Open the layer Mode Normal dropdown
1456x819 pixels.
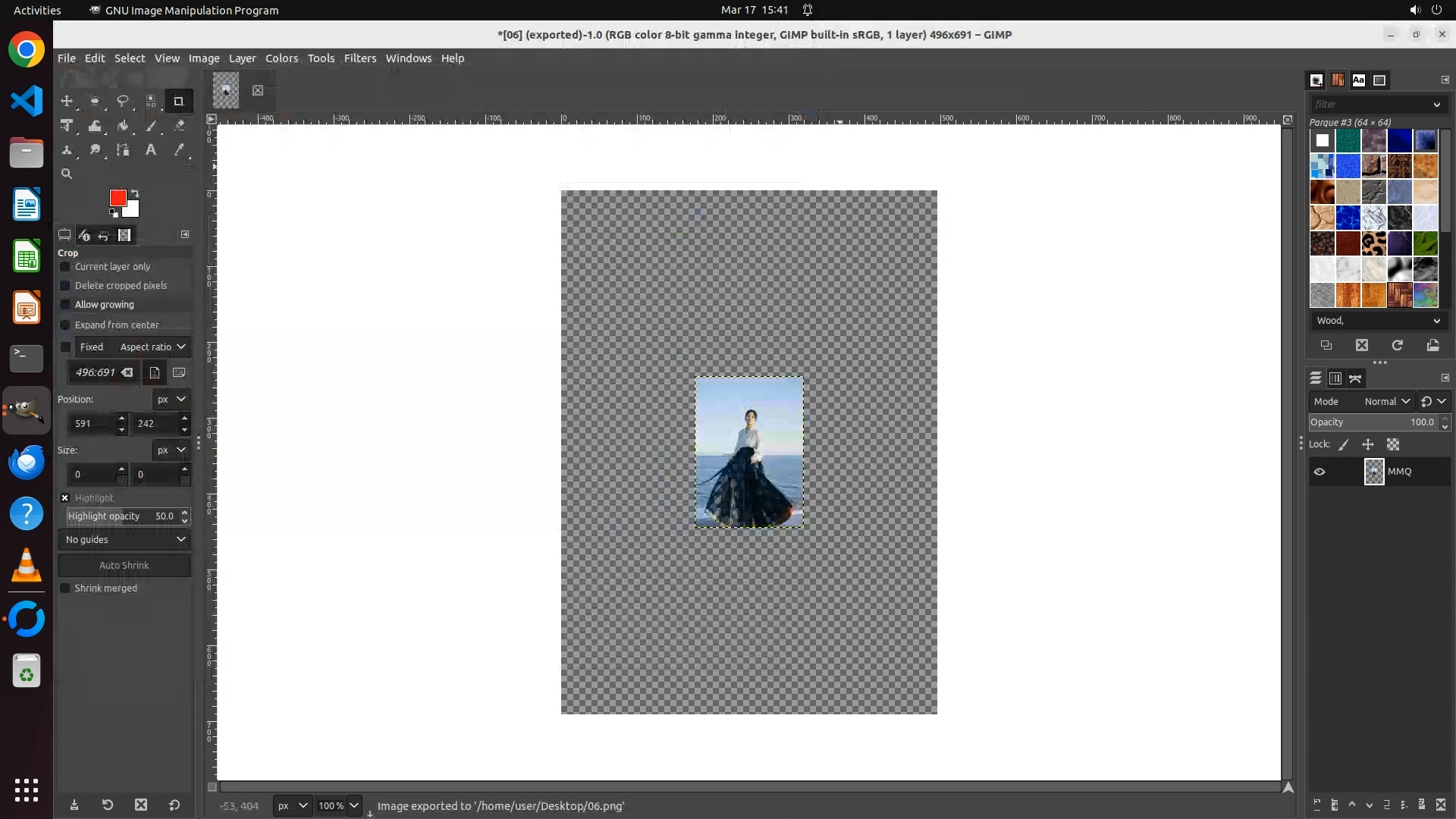point(1386,401)
